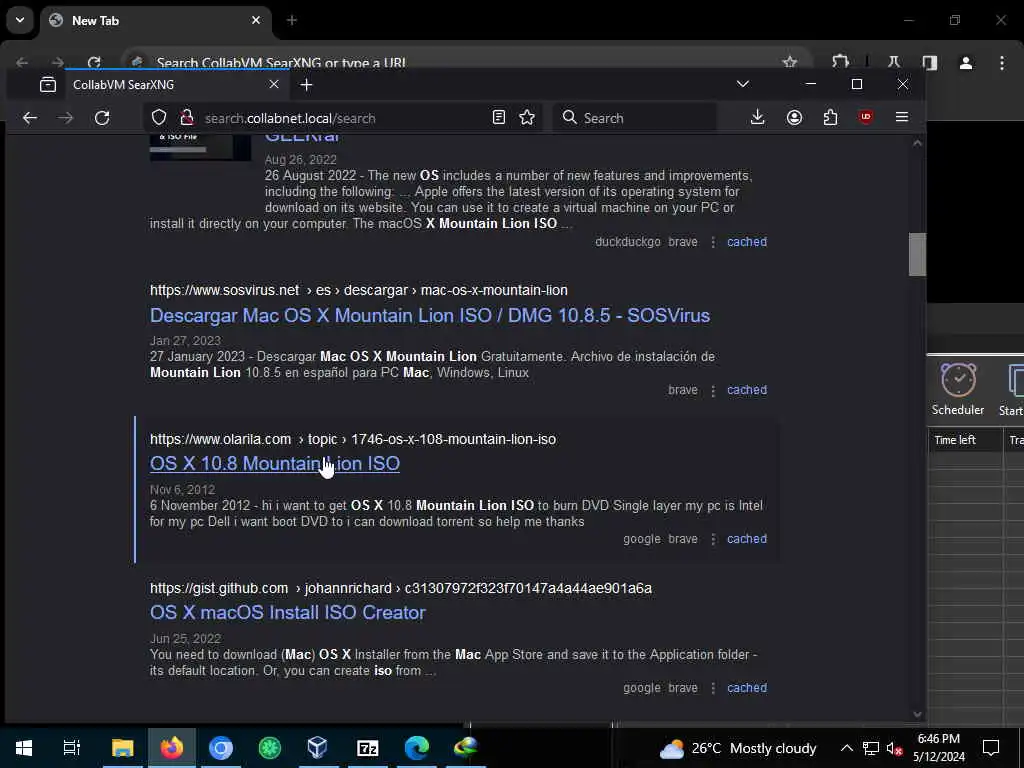This screenshot has height=768, width=1024.
Task: Open OS X 10.8 Mountain Lion ISO link
Action: [274, 463]
